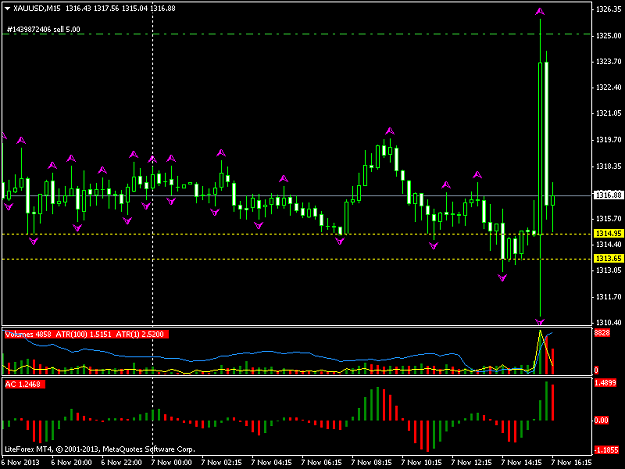
Task: Click the 1311.70 price scale label
Action: (608, 297)
